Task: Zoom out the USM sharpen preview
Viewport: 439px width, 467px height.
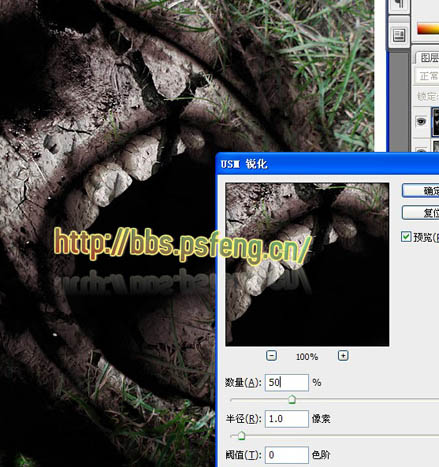Action: click(x=271, y=356)
